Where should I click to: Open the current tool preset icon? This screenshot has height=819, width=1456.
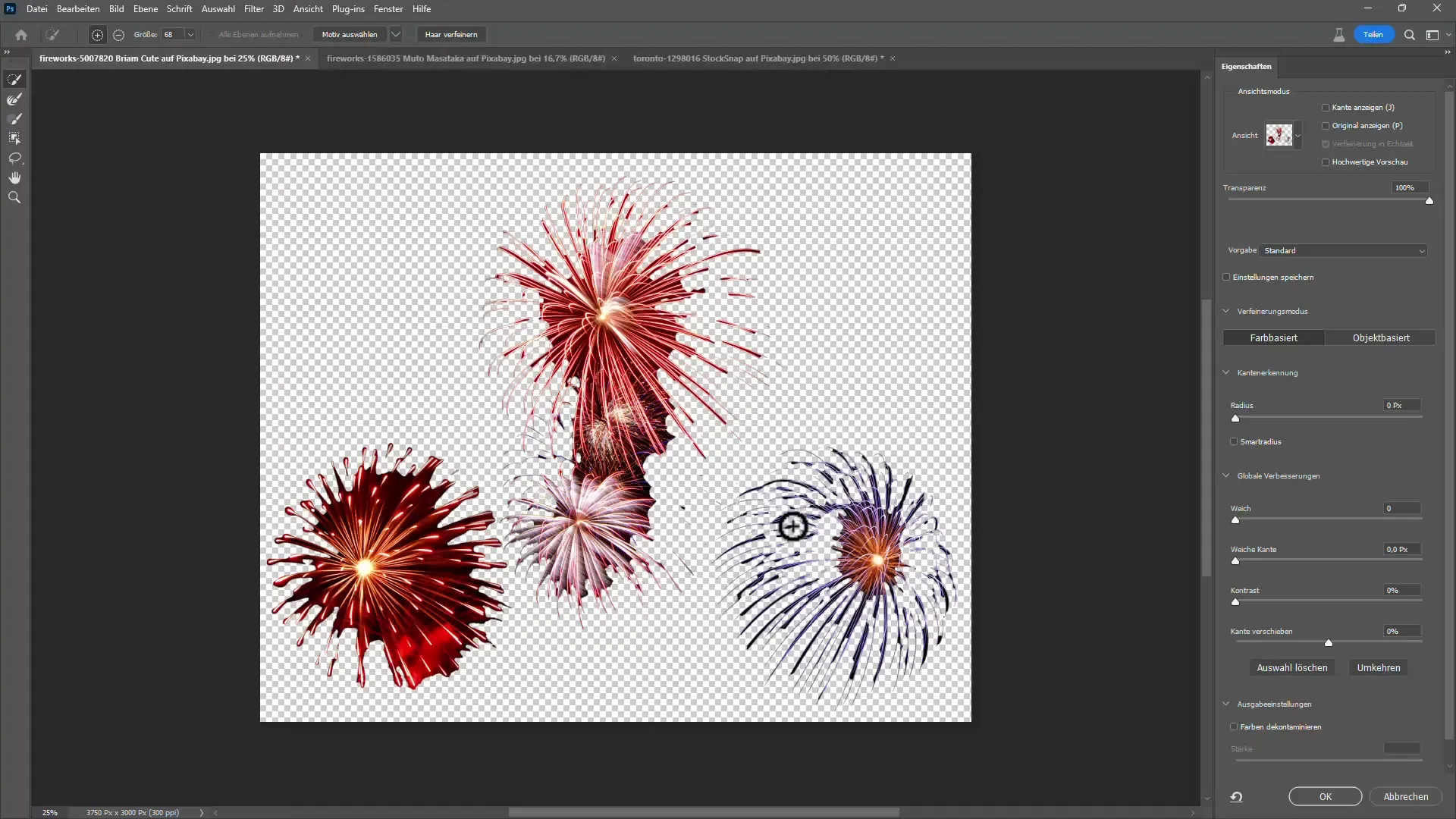pyautogui.click(x=52, y=35)
